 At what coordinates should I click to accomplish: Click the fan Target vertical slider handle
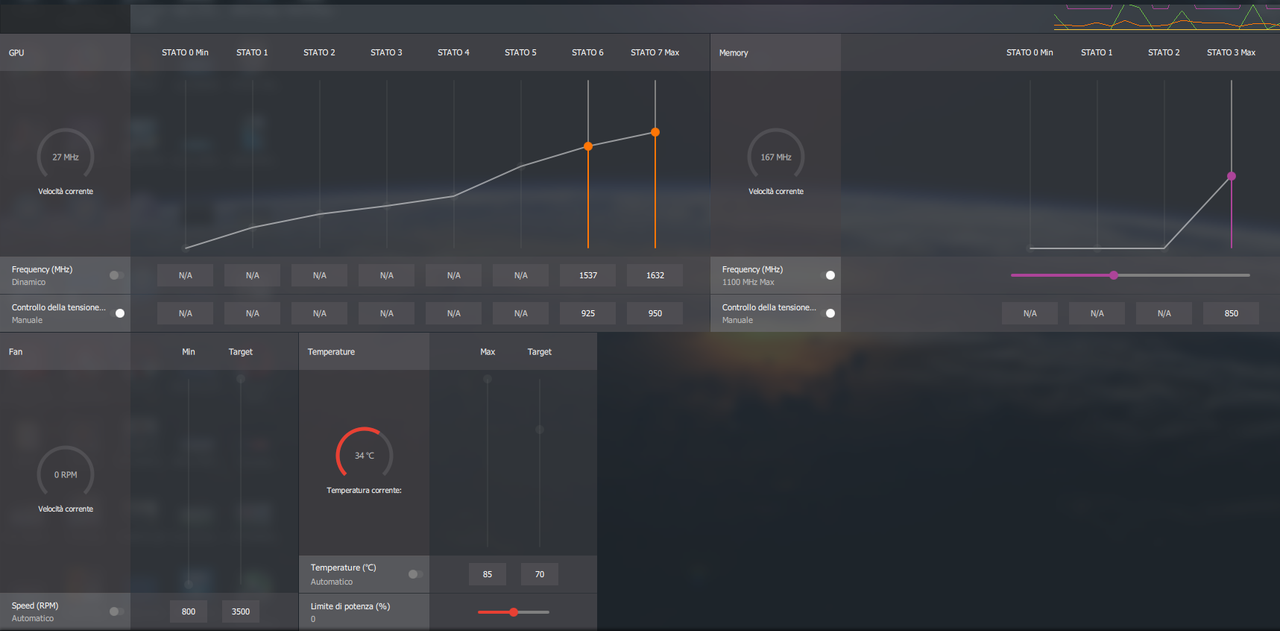point(241,379)
